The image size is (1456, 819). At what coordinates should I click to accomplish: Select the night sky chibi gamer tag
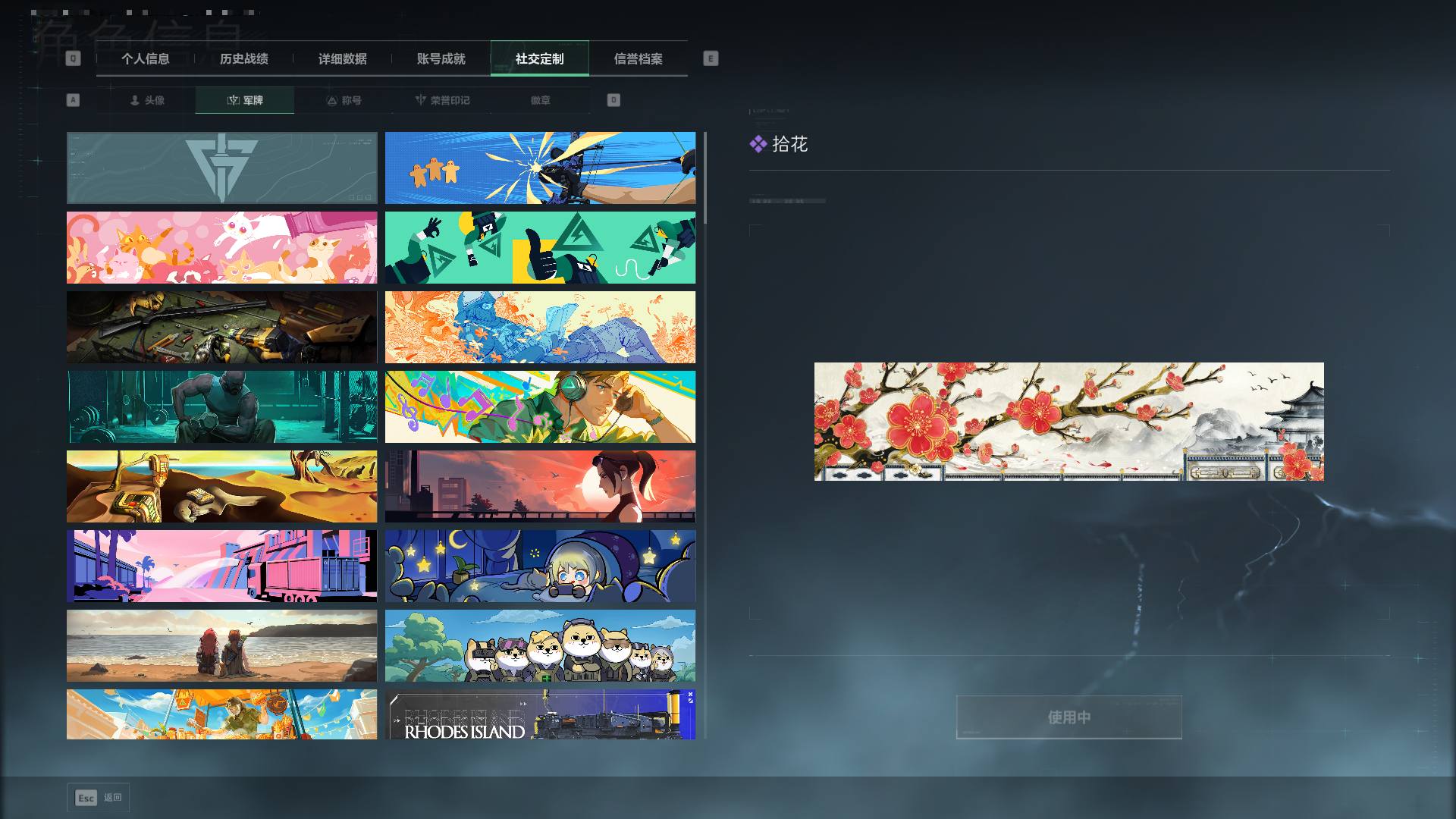tap(540, 566)
